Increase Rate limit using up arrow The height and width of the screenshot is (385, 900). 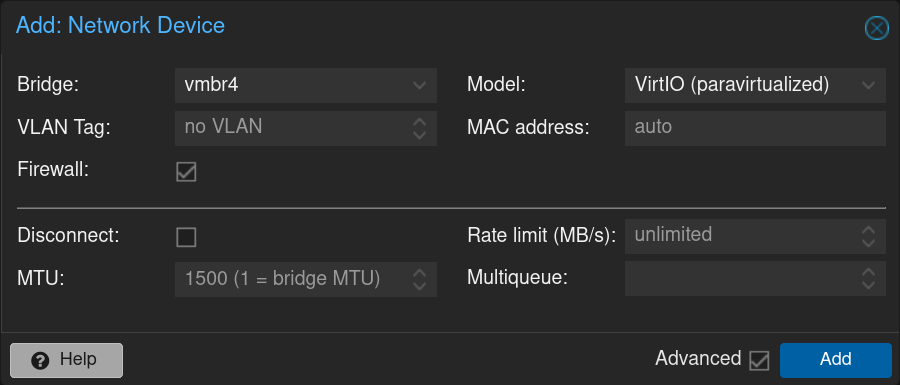pyautogui.click(x=868, y=230)
